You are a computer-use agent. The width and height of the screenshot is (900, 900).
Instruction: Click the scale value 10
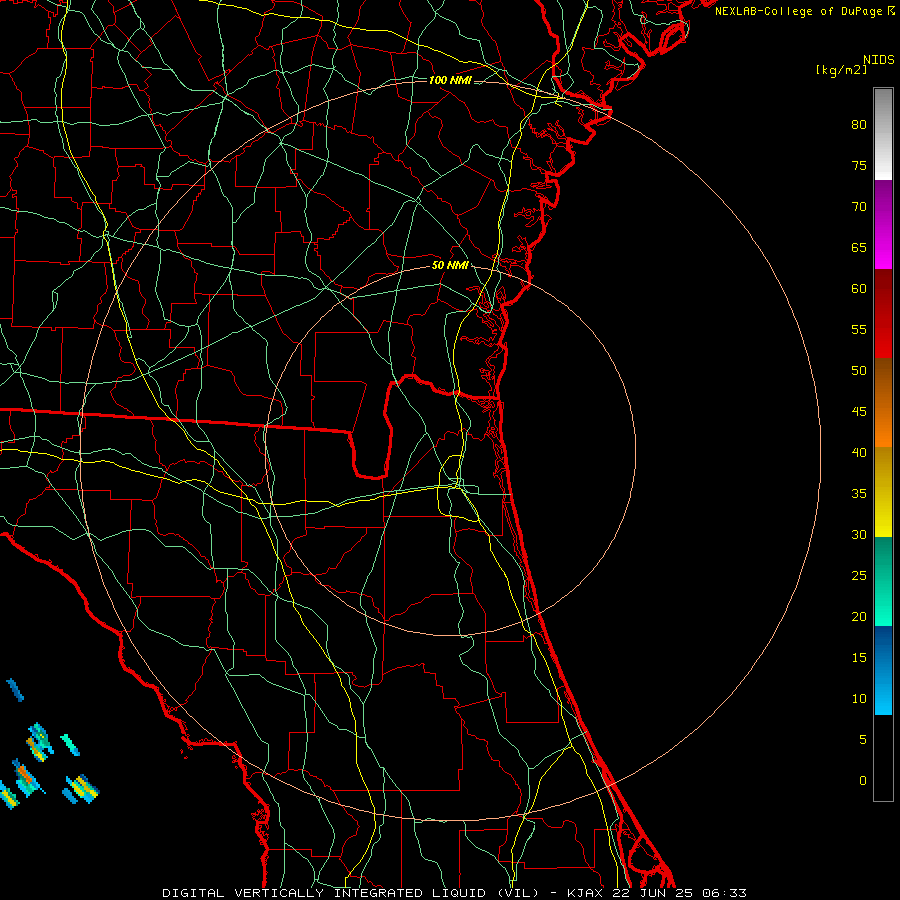859,699
